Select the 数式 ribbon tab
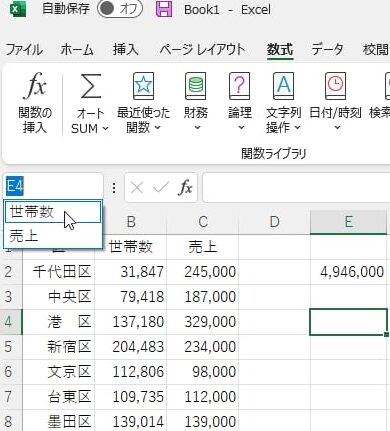Image resolution: width=390 pixels, height=431 pixels. click(x=280, y=50)
